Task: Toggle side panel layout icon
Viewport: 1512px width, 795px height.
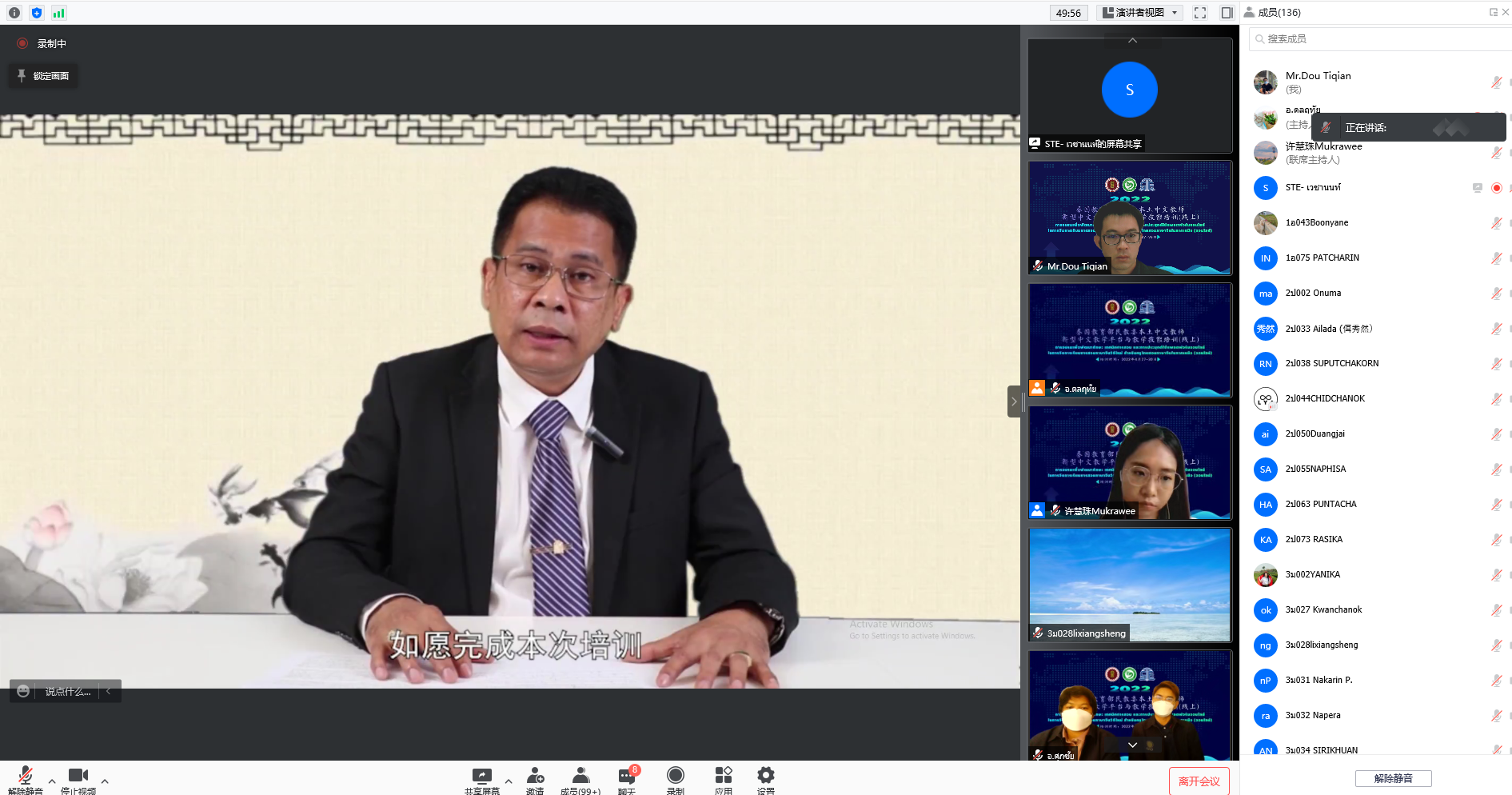Action: [x=1227, y=13]
